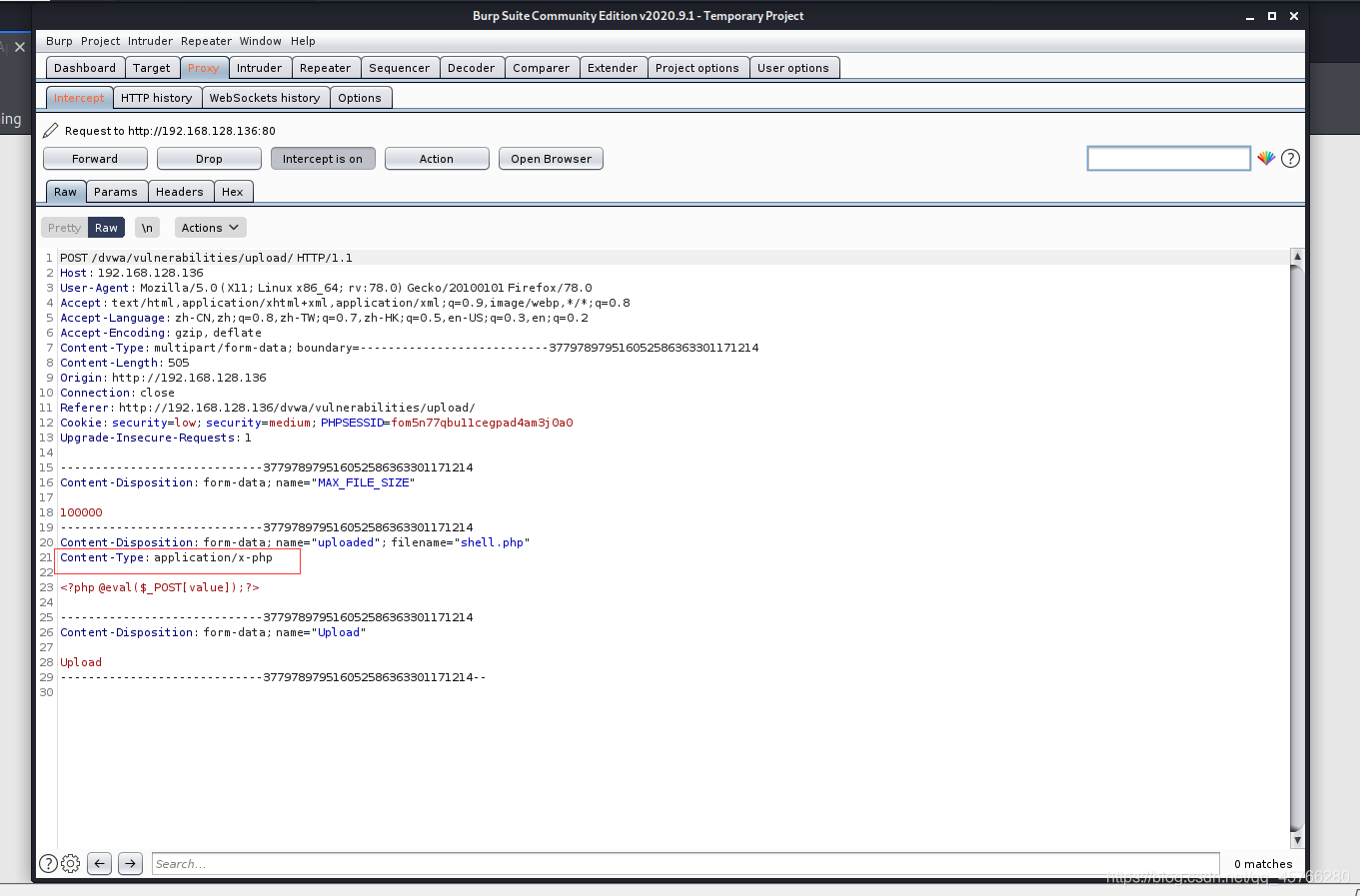
Task: Open proxy Options sub-tab
Action: click(x=360, y=98)
